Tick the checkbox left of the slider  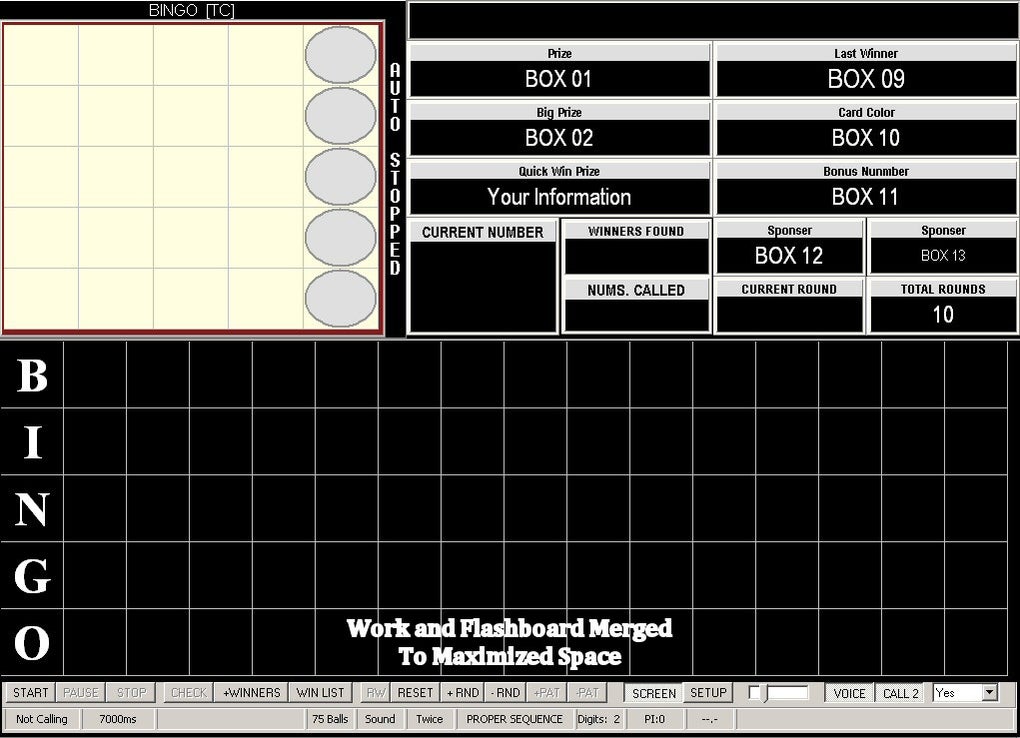(x=757, y=691)
